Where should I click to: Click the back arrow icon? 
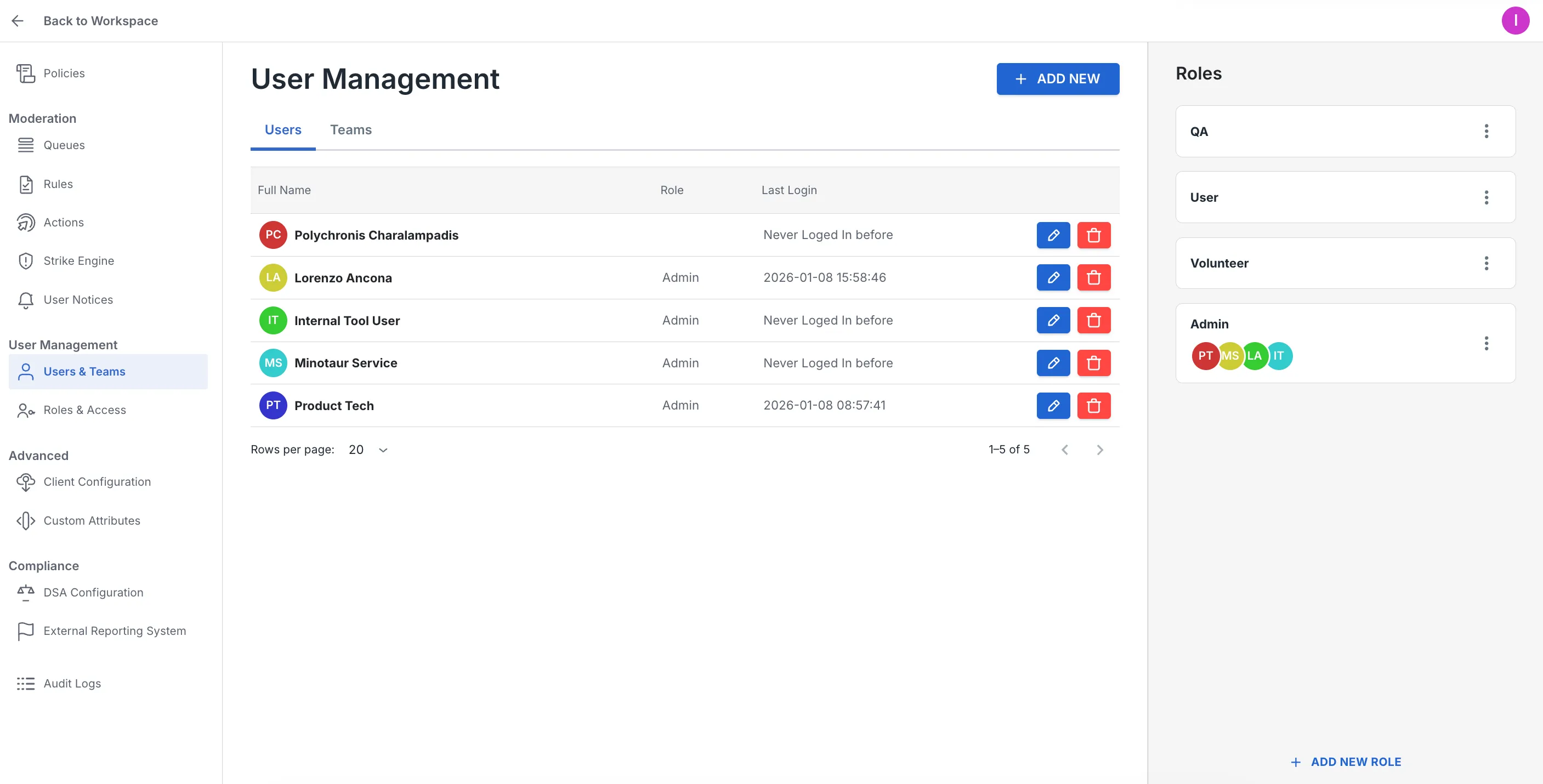tap(18, 21)
